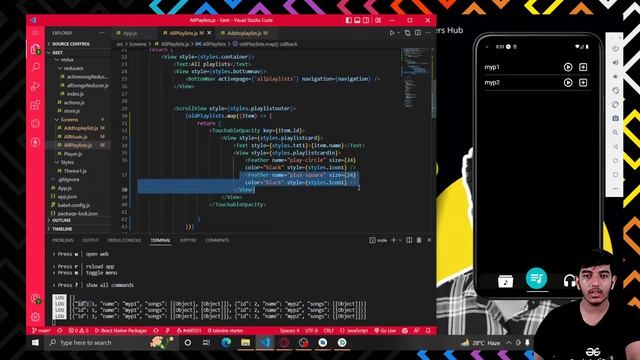The height and width of the screenshot is (360, 640).
Task: Click Task View icon on taskbar
Action: pos(207,343)
